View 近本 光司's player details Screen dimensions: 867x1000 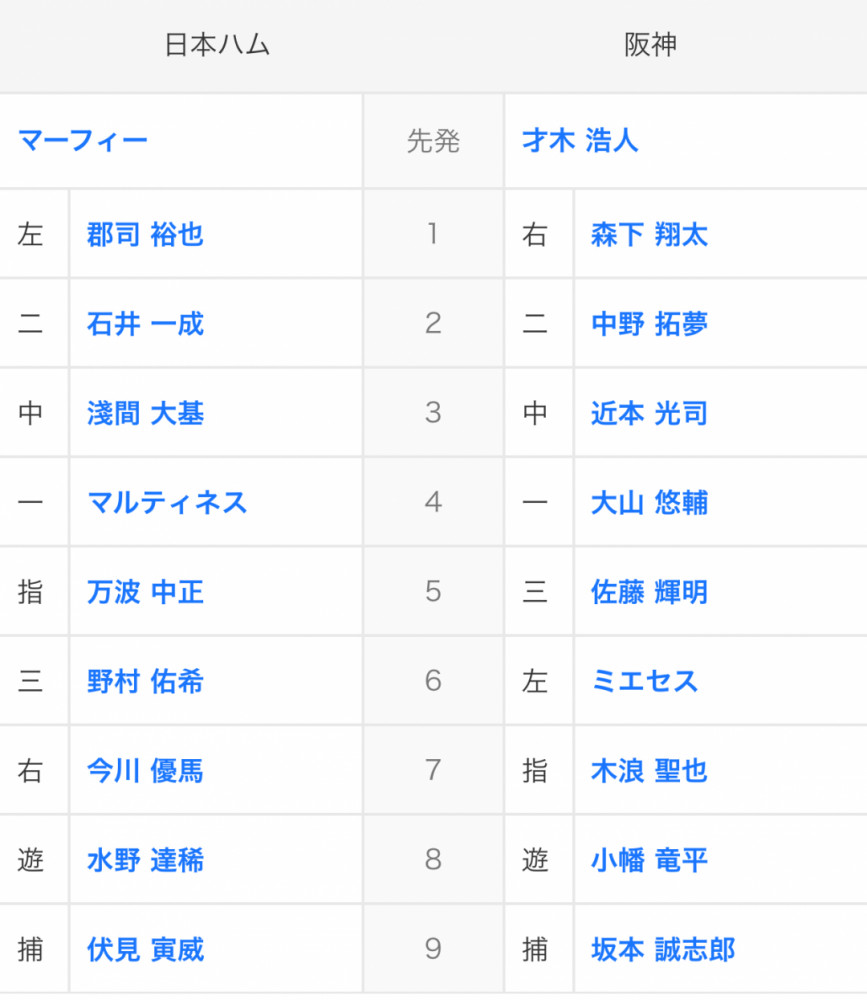point(650,413)
